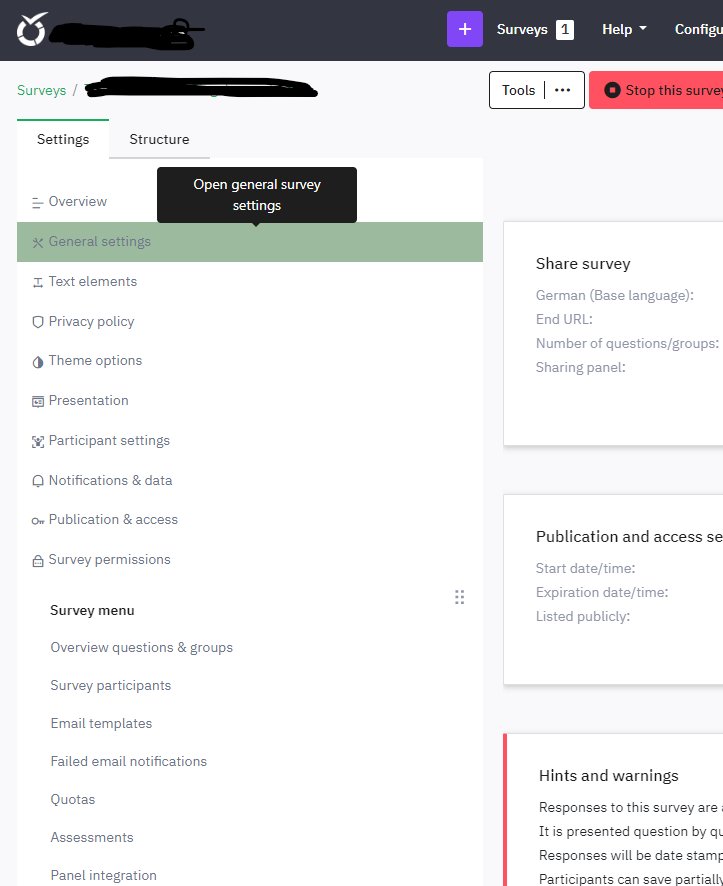Screen dimensions: 723x886
Task: Open the Tools three-dot menu
Action: coord(563,90)
